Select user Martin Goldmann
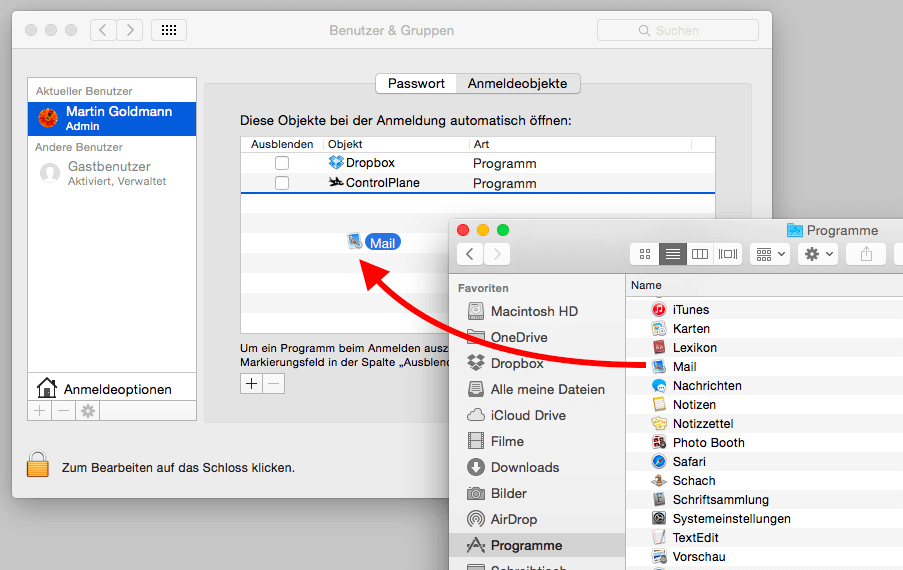The image size is (903, 570). (x=112, y=118)
